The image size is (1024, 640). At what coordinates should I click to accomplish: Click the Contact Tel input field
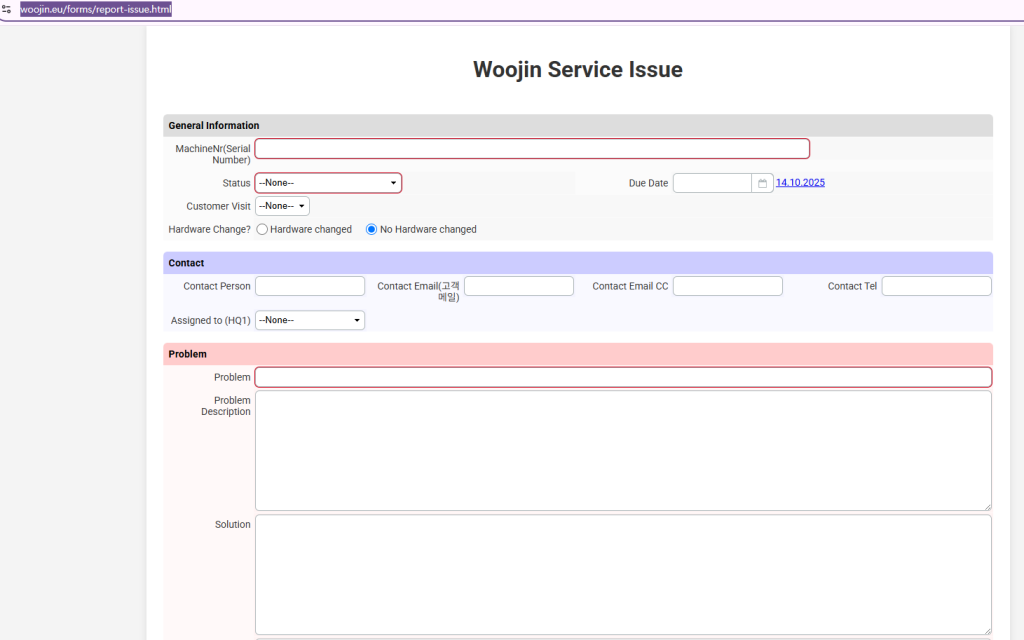point(936,286)
